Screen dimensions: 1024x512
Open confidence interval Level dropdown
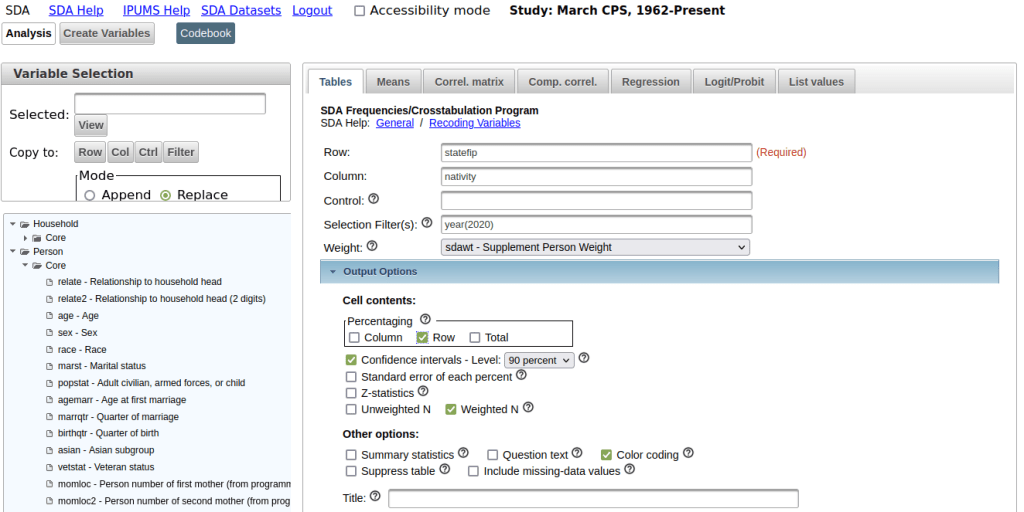pos(539,360)
